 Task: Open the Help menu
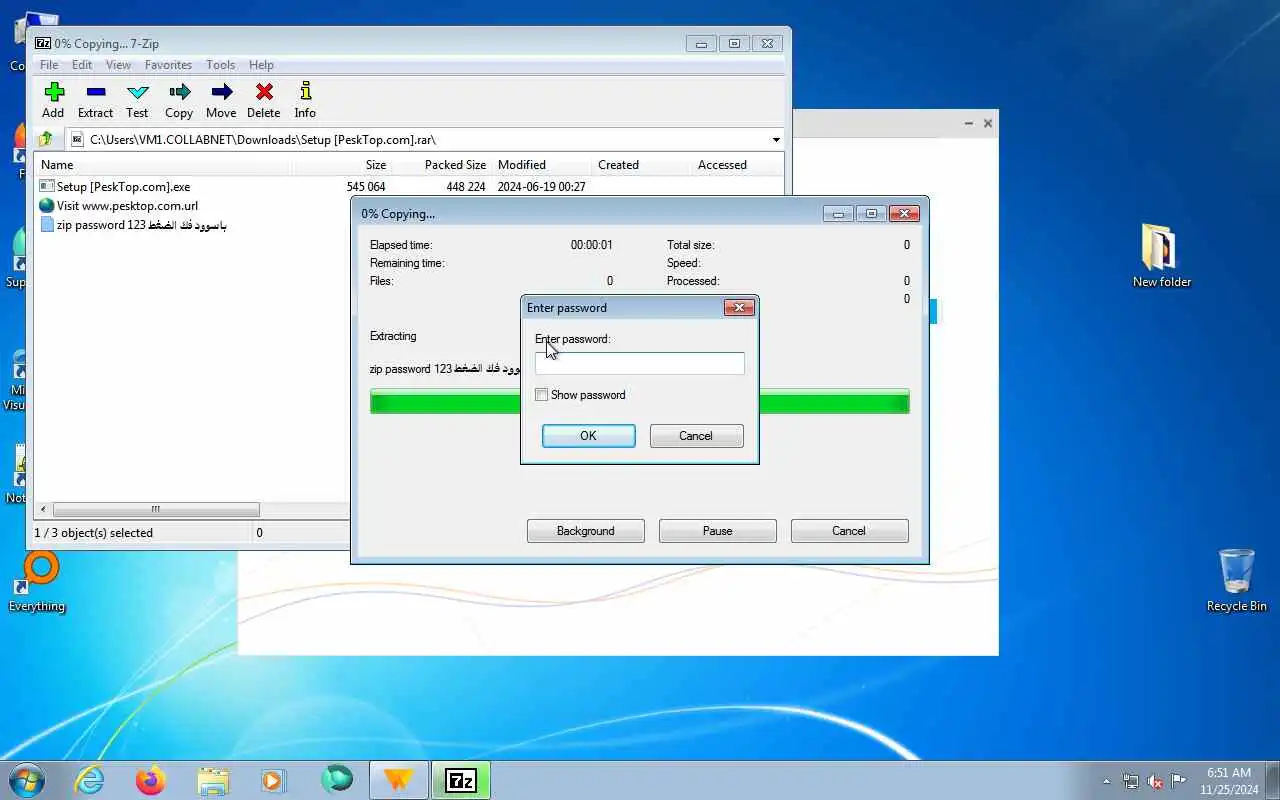coord(261,65)
